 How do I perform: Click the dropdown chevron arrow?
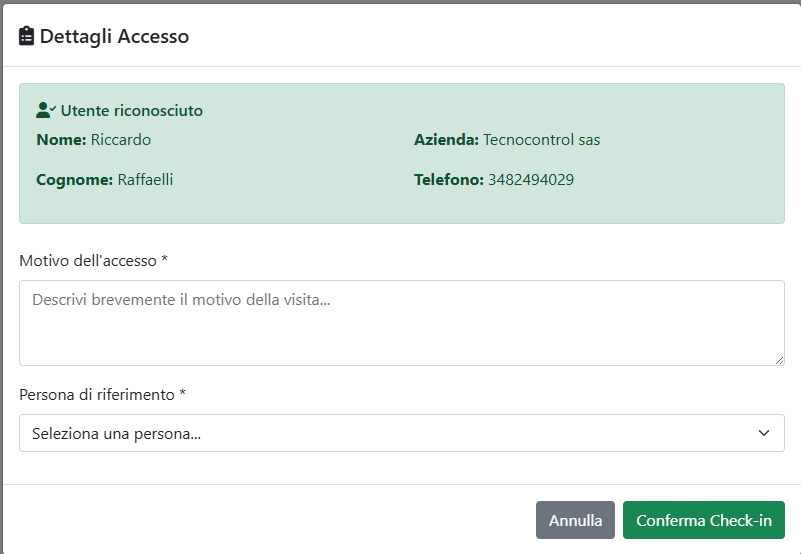764,433
